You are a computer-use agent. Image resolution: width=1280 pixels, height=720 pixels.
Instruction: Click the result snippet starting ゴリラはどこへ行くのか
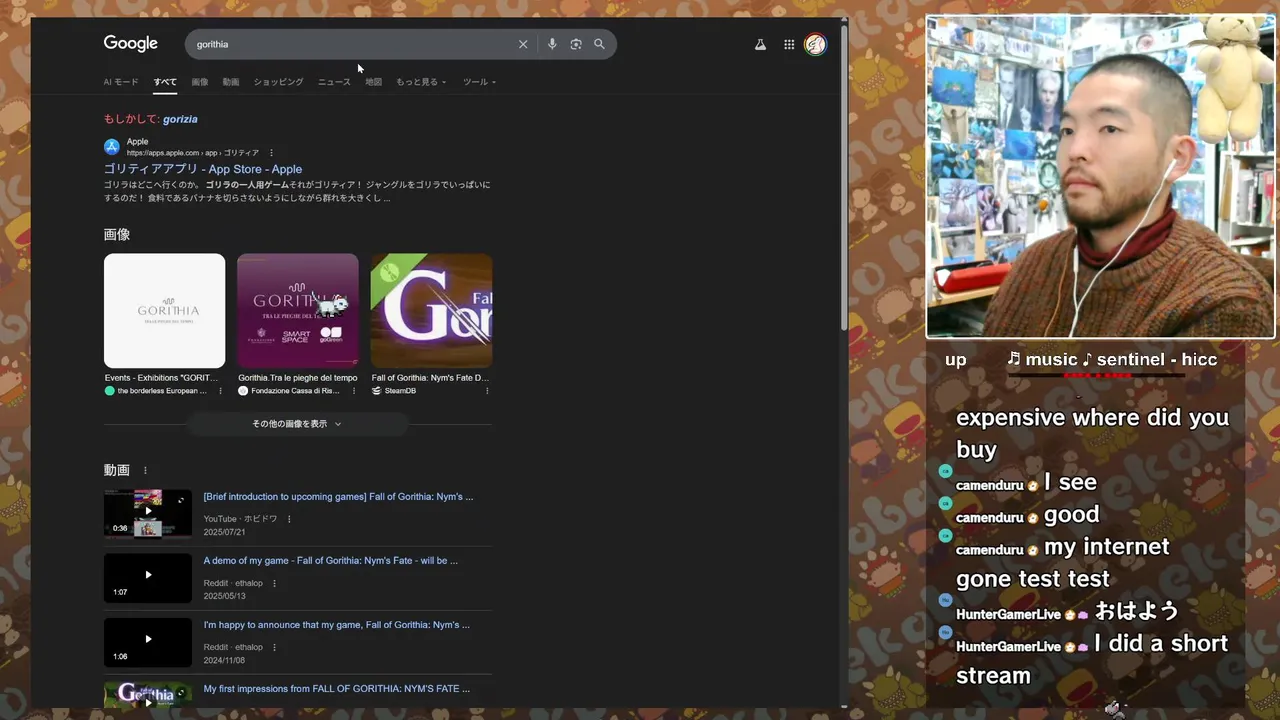tap(297, 191)
